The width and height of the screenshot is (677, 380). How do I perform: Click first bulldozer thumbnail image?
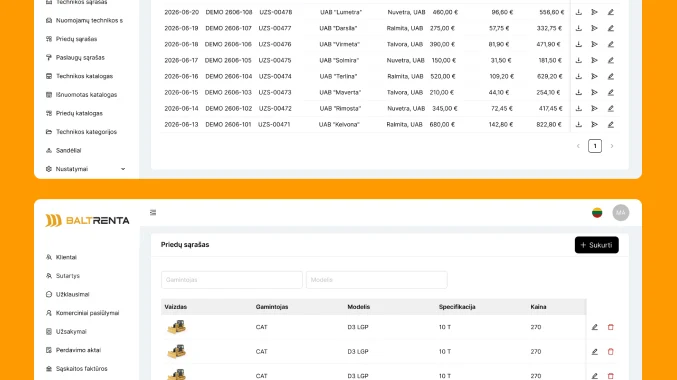176,327
